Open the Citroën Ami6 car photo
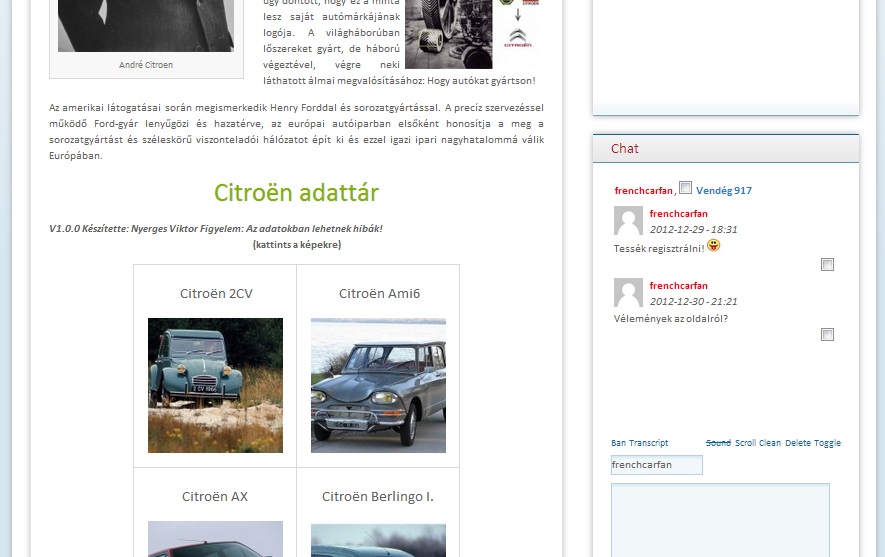This screenshot has width=885, height=557. 378,385
